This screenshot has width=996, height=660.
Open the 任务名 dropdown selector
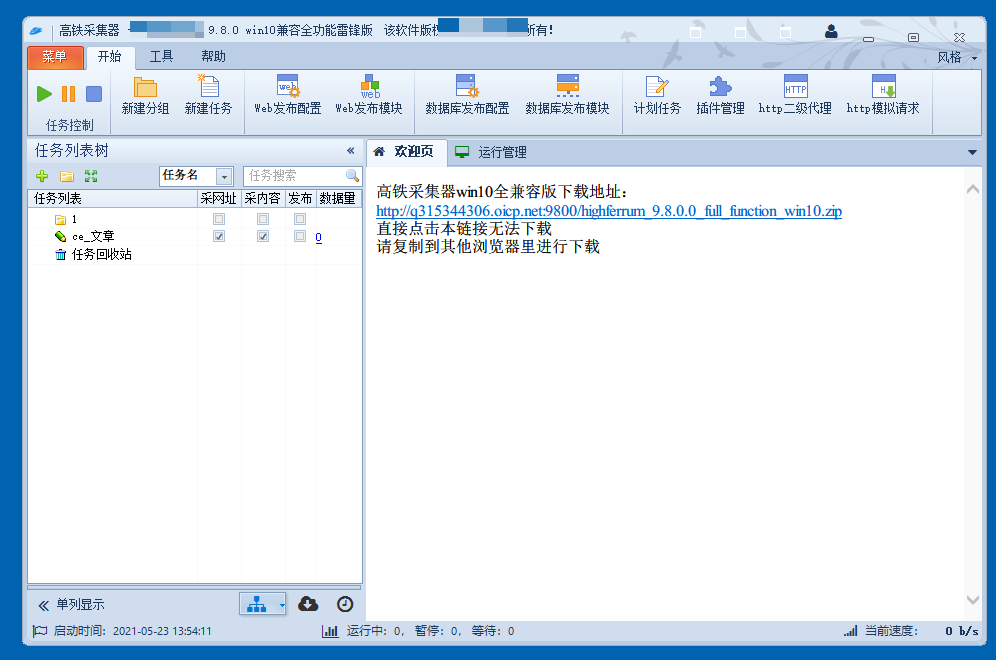pos(226,176)
